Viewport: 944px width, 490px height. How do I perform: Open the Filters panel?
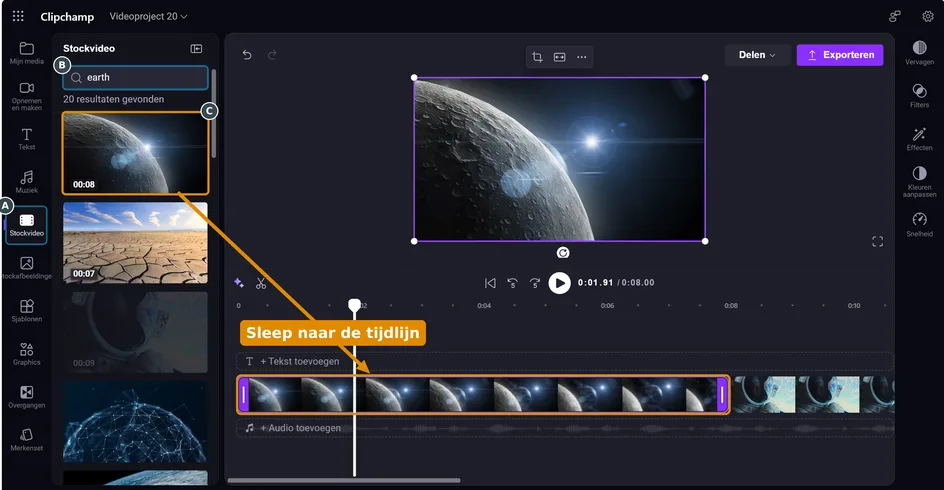[x=919, y=96]
